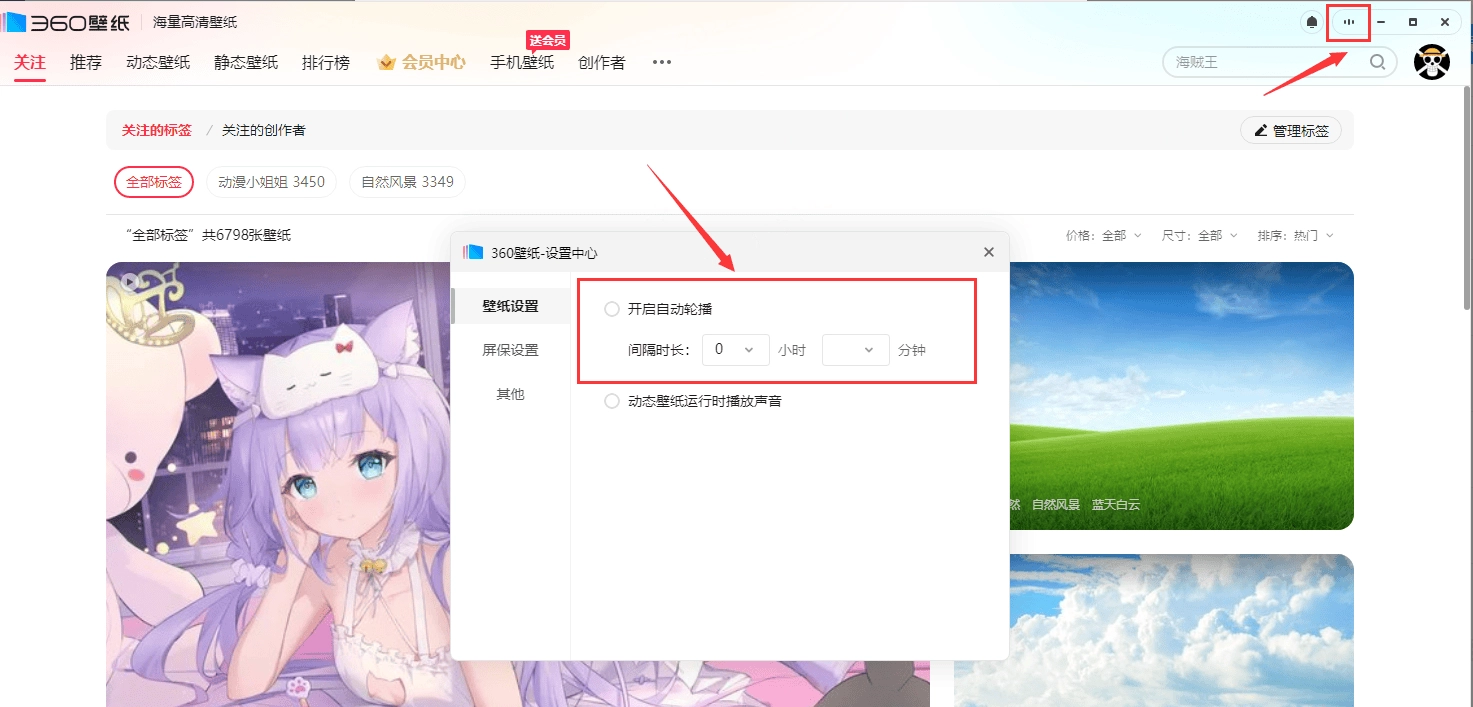Enable 开启自动轮播 option
Screen dimensions: 1473x707
click(x=611, y=309)
